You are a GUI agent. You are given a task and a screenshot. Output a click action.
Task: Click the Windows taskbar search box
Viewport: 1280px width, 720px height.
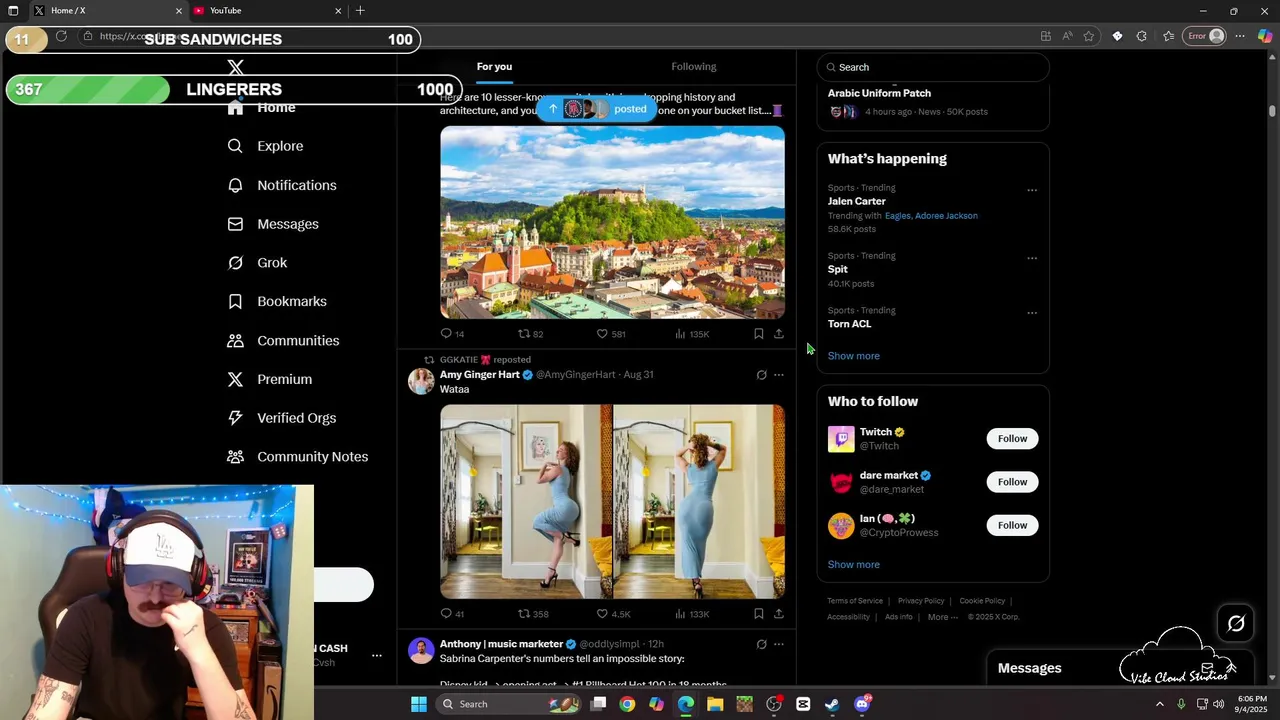pos(508,704)
